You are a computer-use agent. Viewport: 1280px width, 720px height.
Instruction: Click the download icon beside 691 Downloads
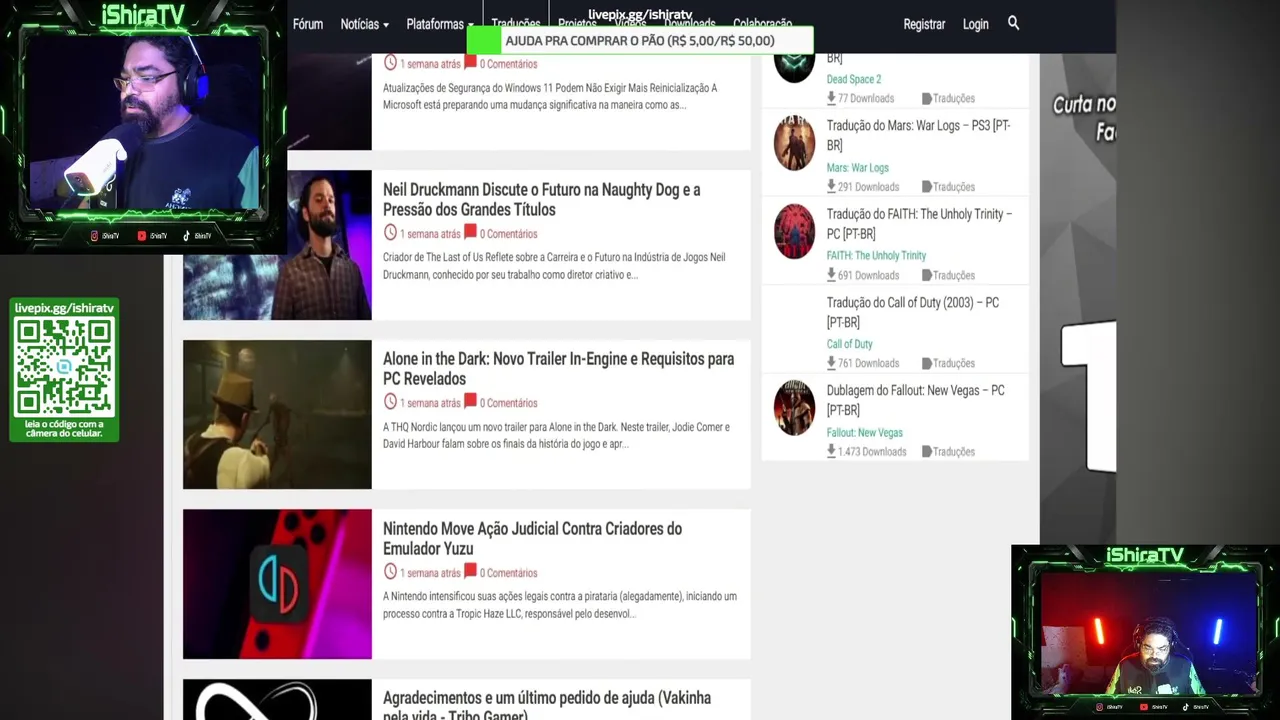point(831,275)
